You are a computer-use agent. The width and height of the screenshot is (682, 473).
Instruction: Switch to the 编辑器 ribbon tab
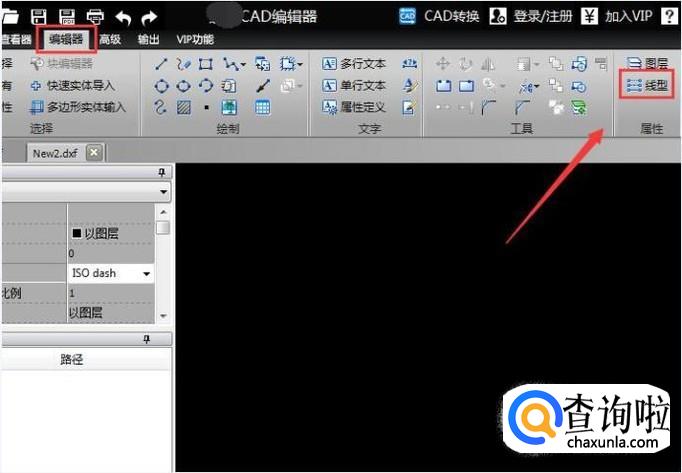[x=66, y=40]
